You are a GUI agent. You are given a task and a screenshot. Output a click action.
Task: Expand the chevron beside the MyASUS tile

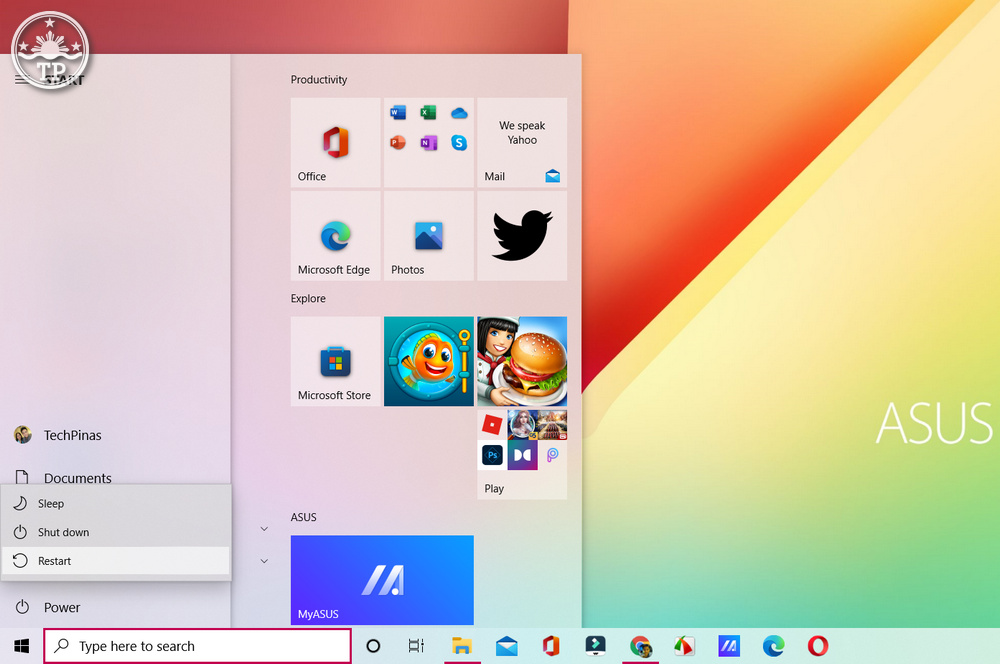pos(264,561)
